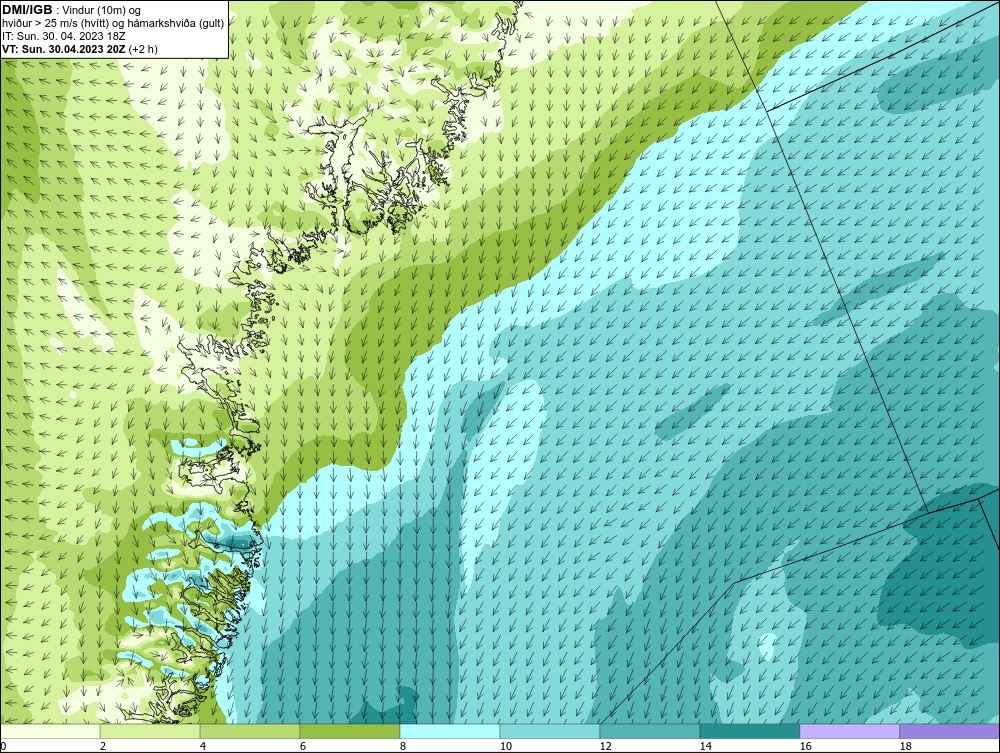The image size is (1000, 753).
Task: Click the 16–18 m/s lavender swatch
Action: tap(849, 731)
